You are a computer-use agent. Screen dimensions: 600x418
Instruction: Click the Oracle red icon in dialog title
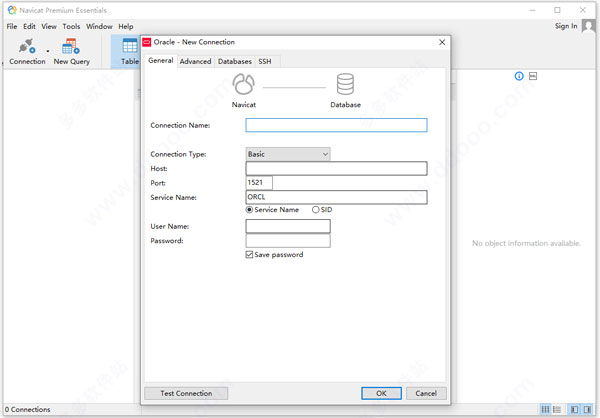click(x=147, y=42)
